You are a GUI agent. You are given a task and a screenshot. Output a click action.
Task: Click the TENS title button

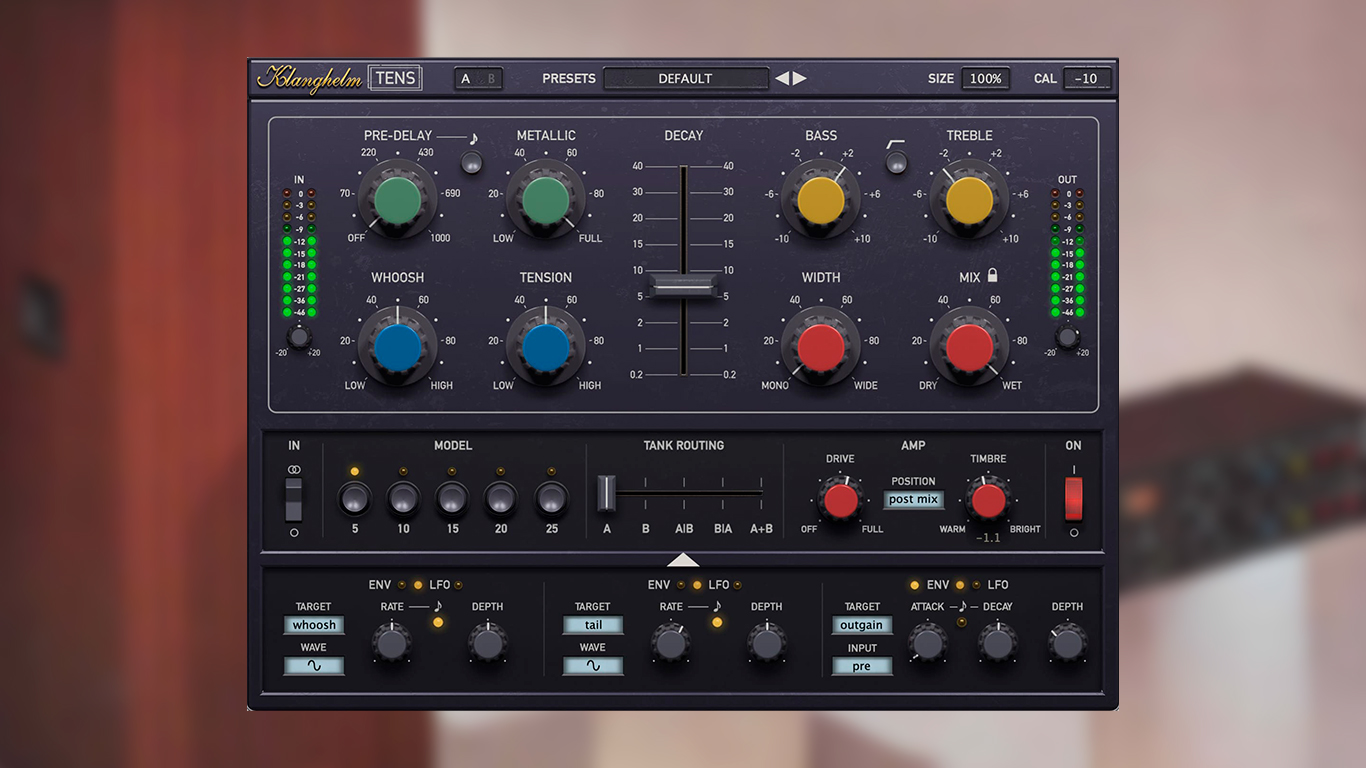click(x=395, y=79)
